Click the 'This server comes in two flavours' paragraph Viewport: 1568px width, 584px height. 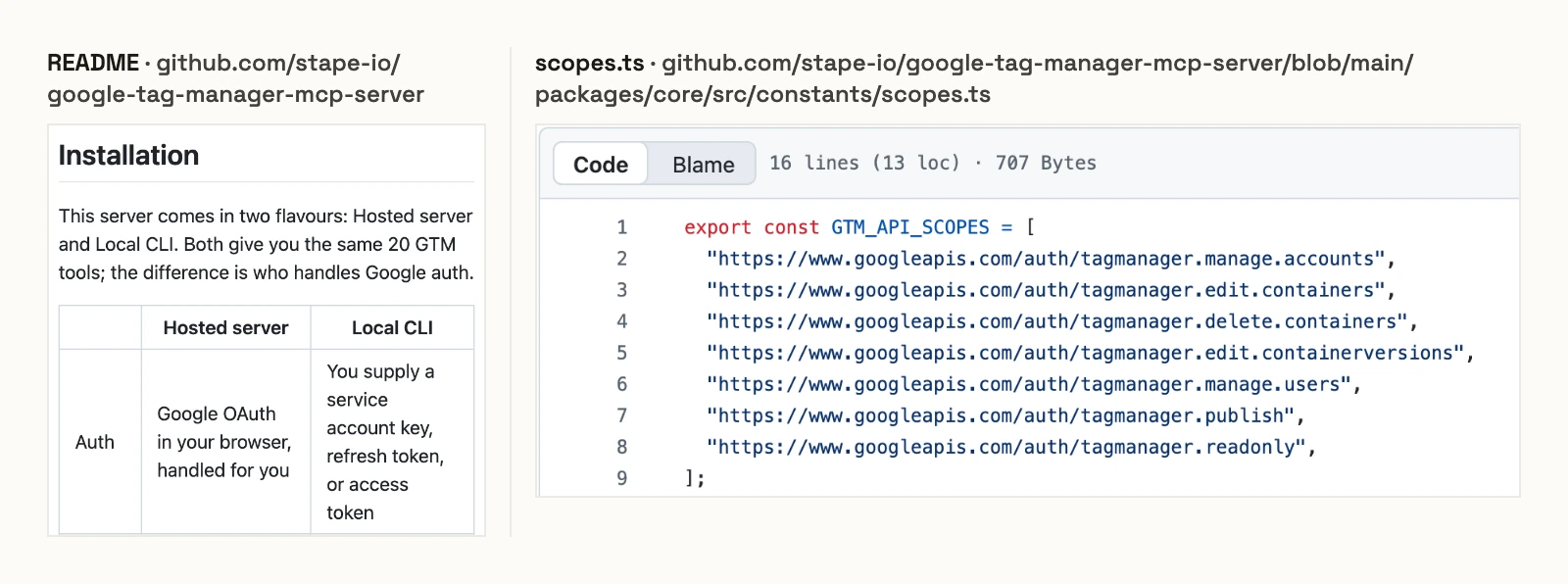point(266,244)
